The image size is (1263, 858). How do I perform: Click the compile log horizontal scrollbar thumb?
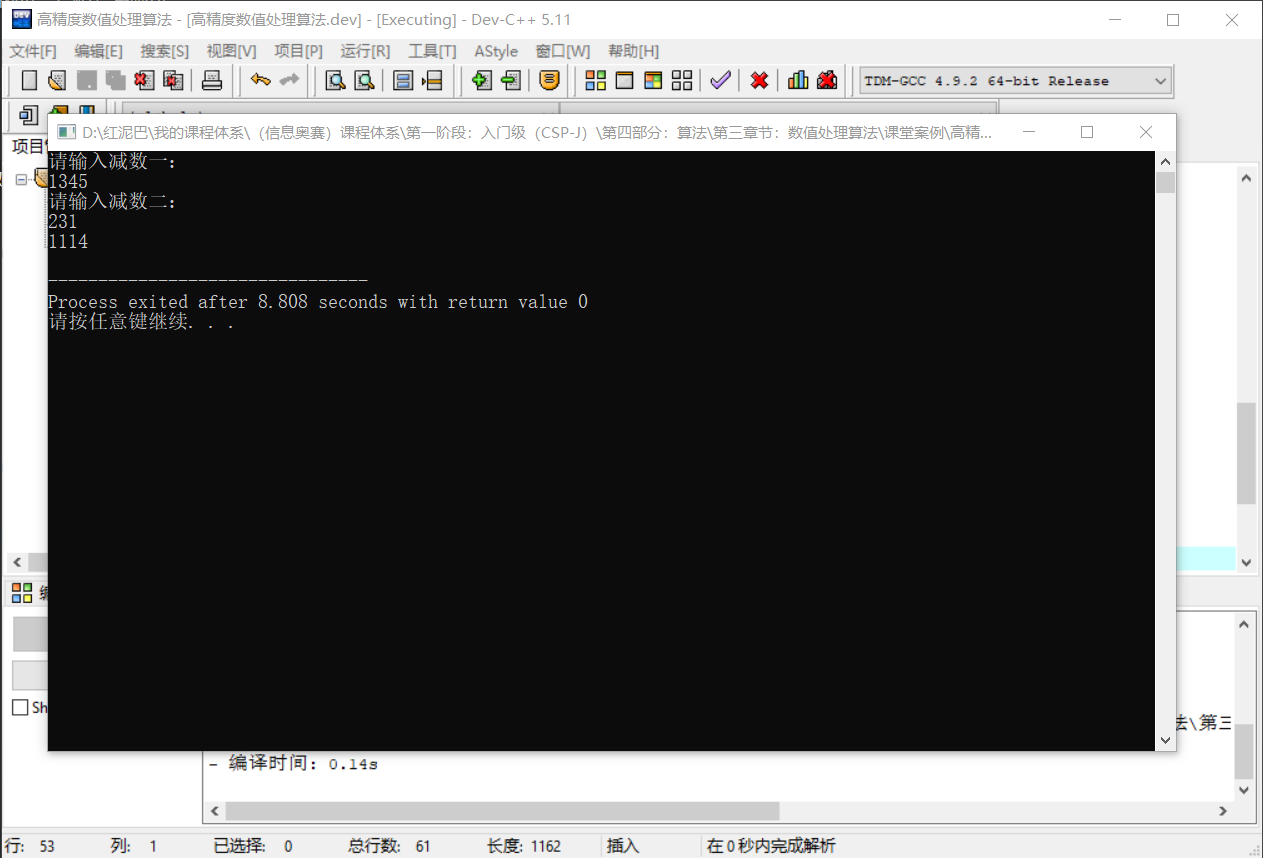pos(502,811)
